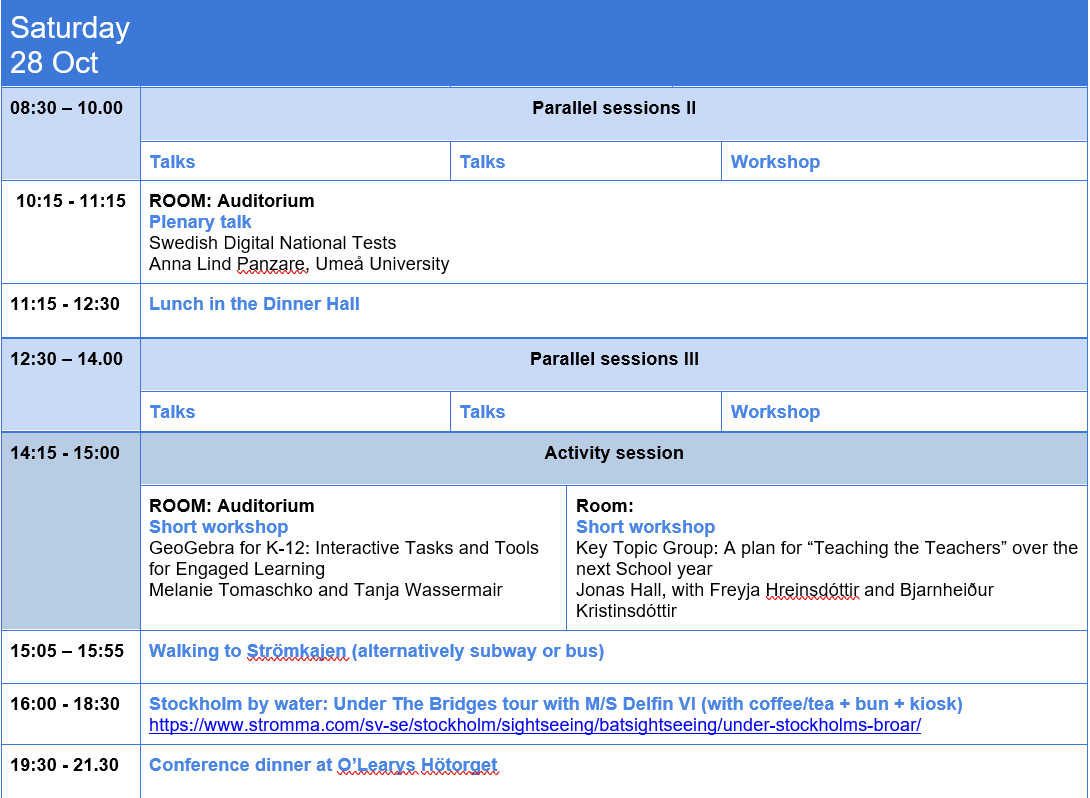1090x798 pixels.
Task: Click the "Activity session" heading cell
Action: coord(613,453)
